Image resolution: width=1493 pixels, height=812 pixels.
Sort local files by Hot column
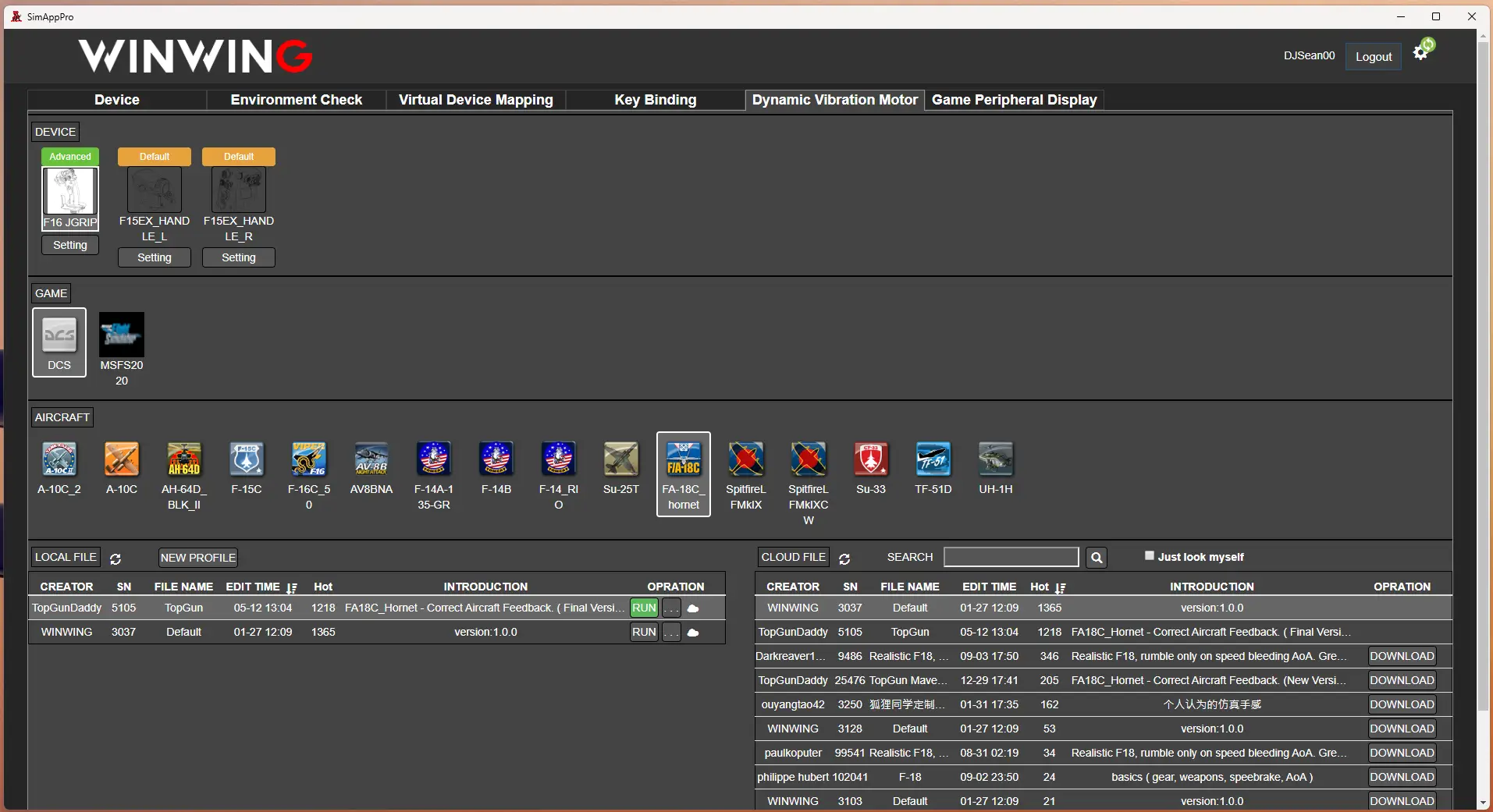pyautogui.click(x=323, y=587)
